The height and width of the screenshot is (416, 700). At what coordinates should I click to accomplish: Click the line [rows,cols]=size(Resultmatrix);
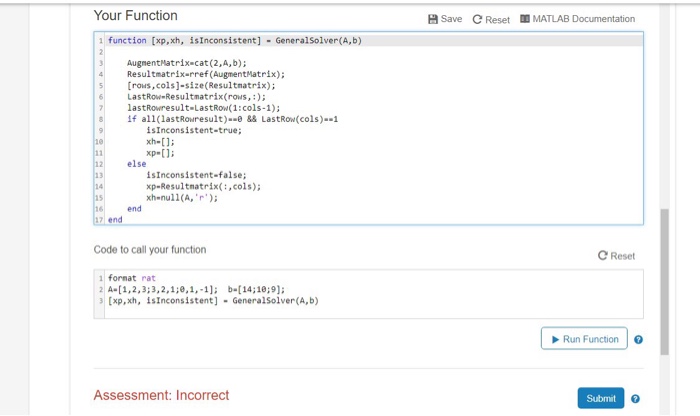[201, 85]
